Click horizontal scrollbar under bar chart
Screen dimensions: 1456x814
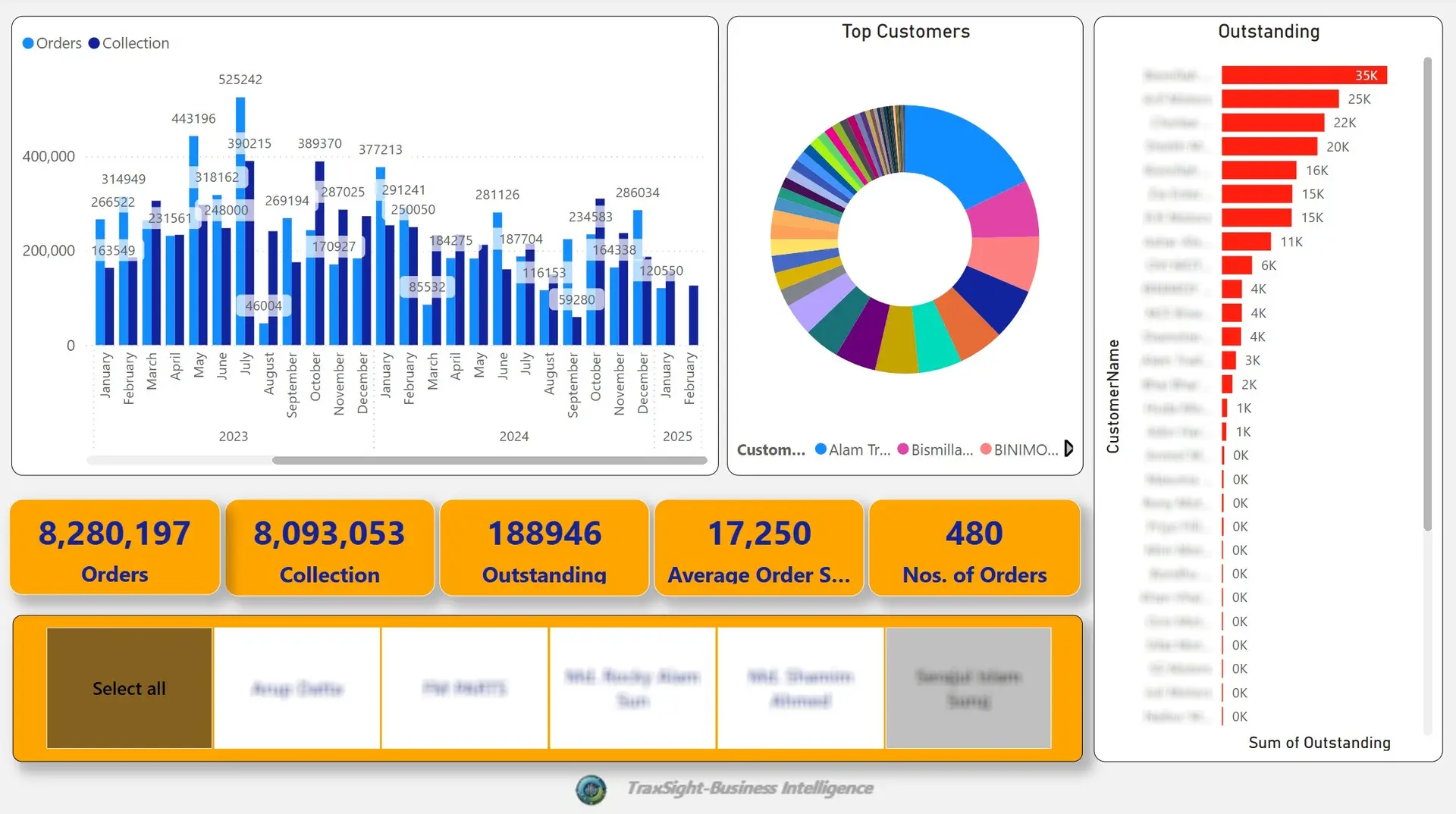coord(489,460)
